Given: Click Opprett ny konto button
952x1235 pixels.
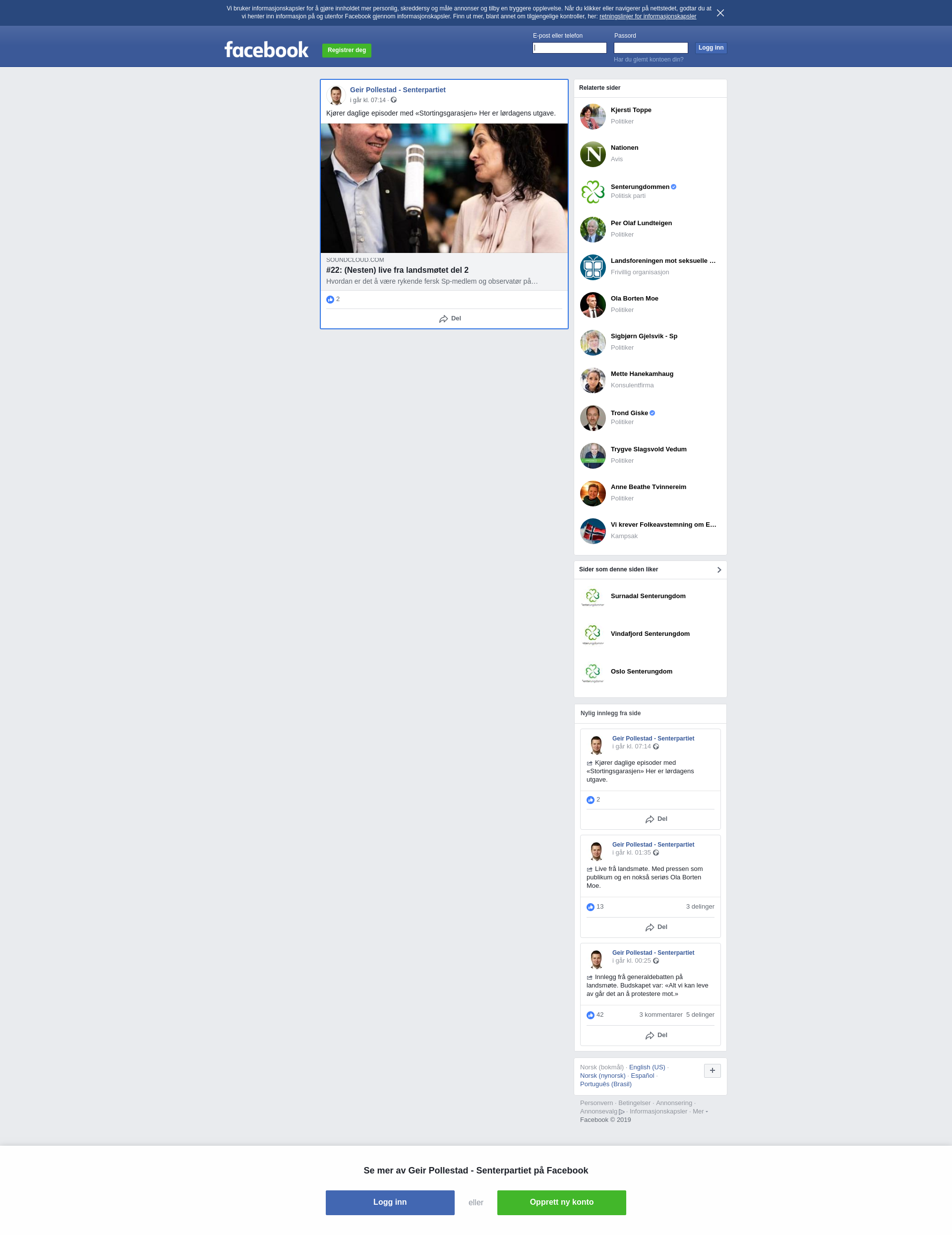Looking at the screenshot, I should (x=561, y=1202).
